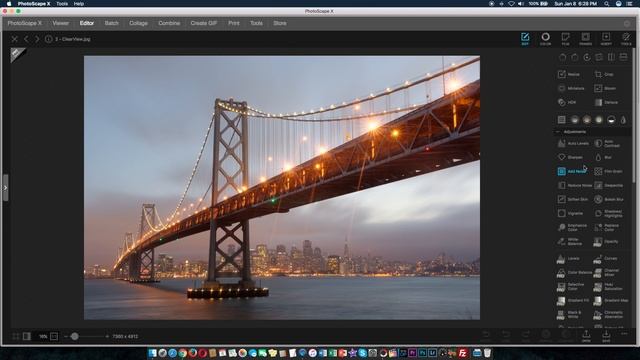Click the Save button at bottom right
640x360 pixels.
606,336
